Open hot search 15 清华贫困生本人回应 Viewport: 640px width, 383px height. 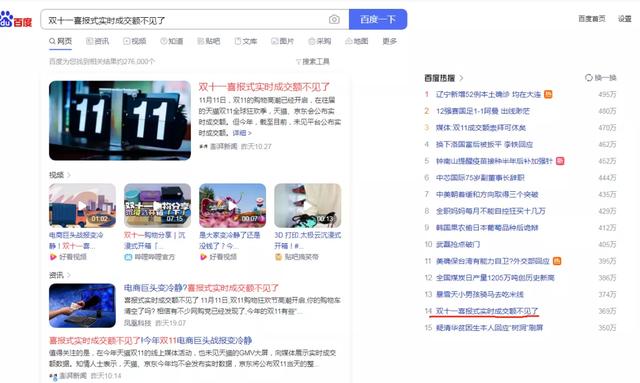(489, 327)
